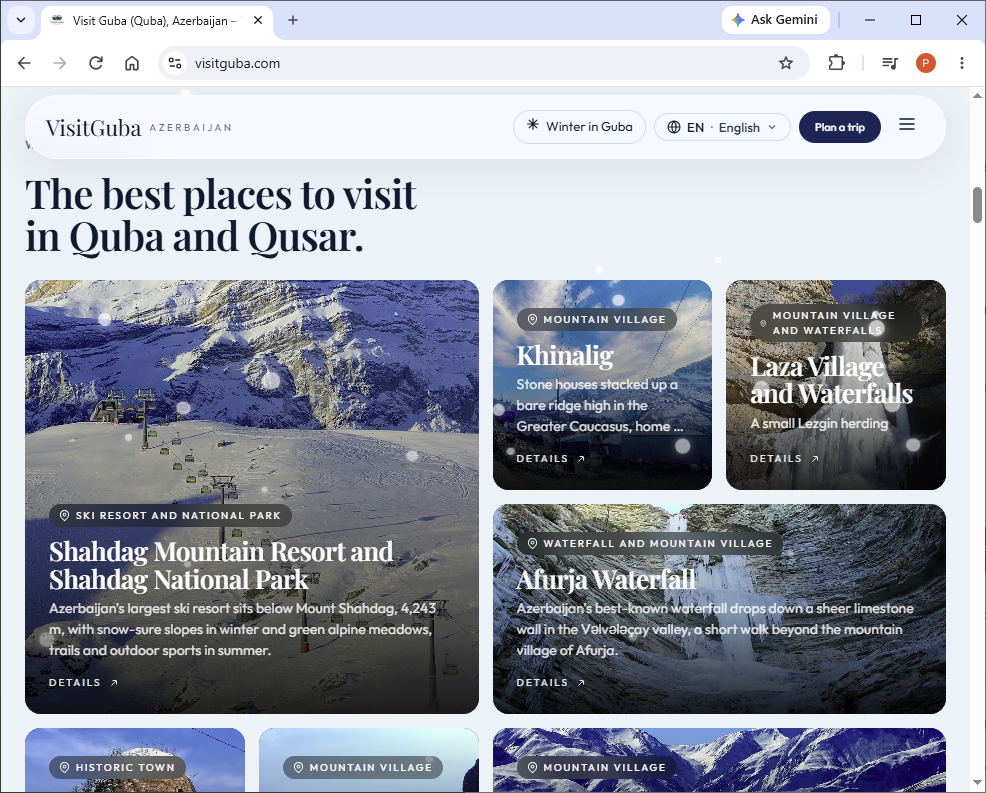Screen dimensions: 986x793
Task: Click the Winter in Guba button
Action: pos(579,127)
